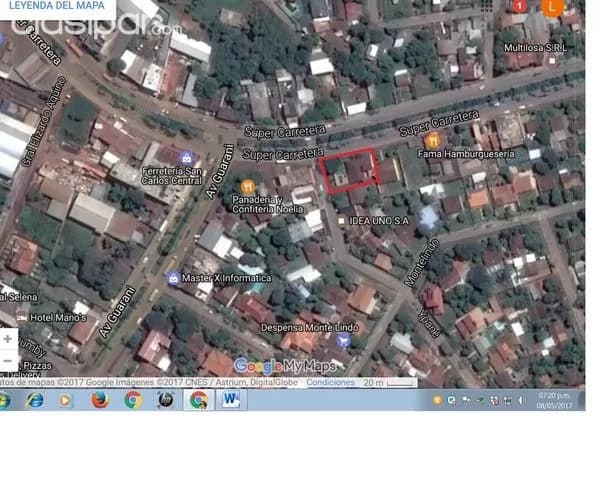The image size is (600, 480).
Task: Click the Hotel Mano's label
Action: (58, 318)
